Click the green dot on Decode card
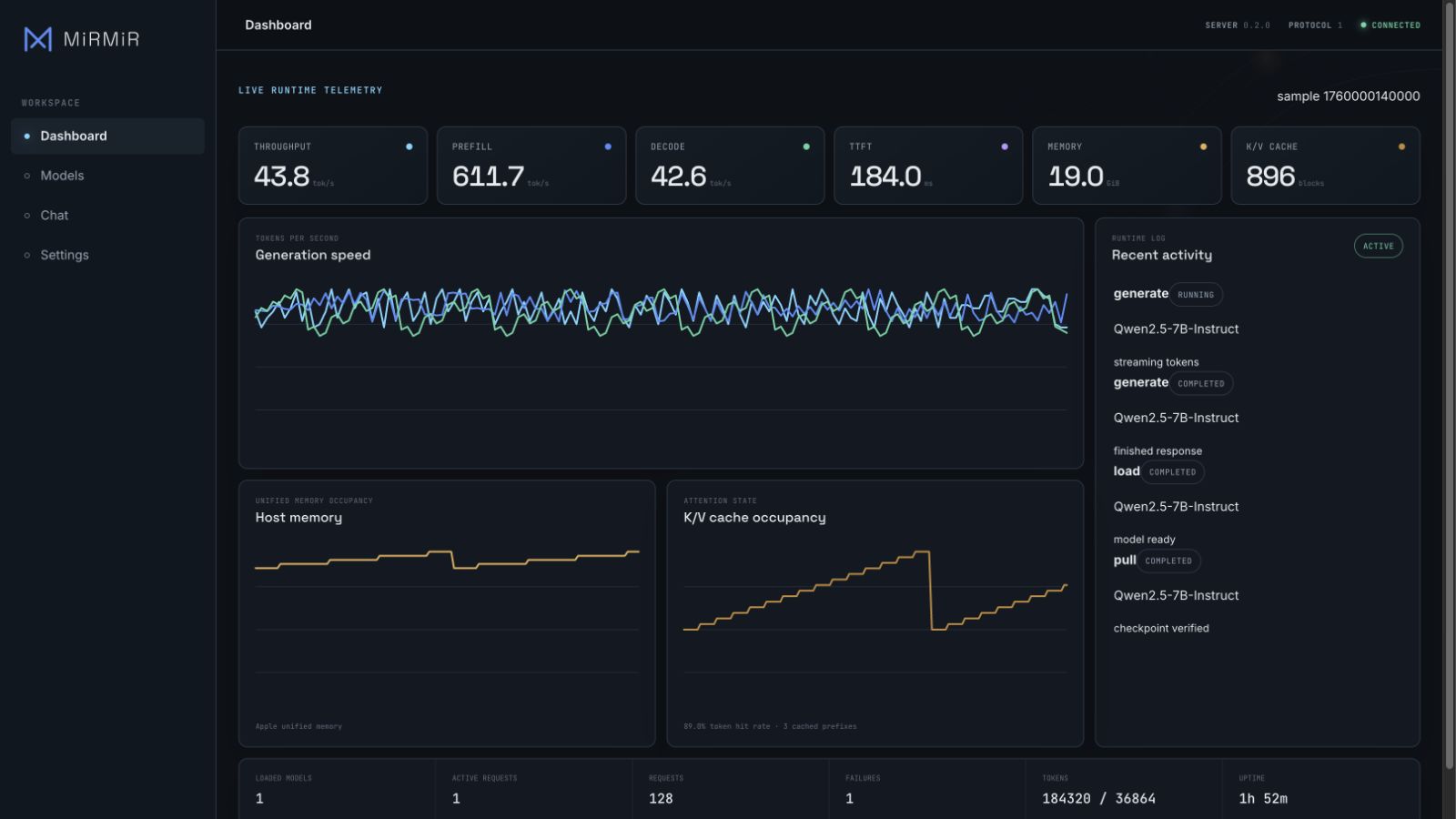This screenshot has height=819, width=1456. pos(806,147)
